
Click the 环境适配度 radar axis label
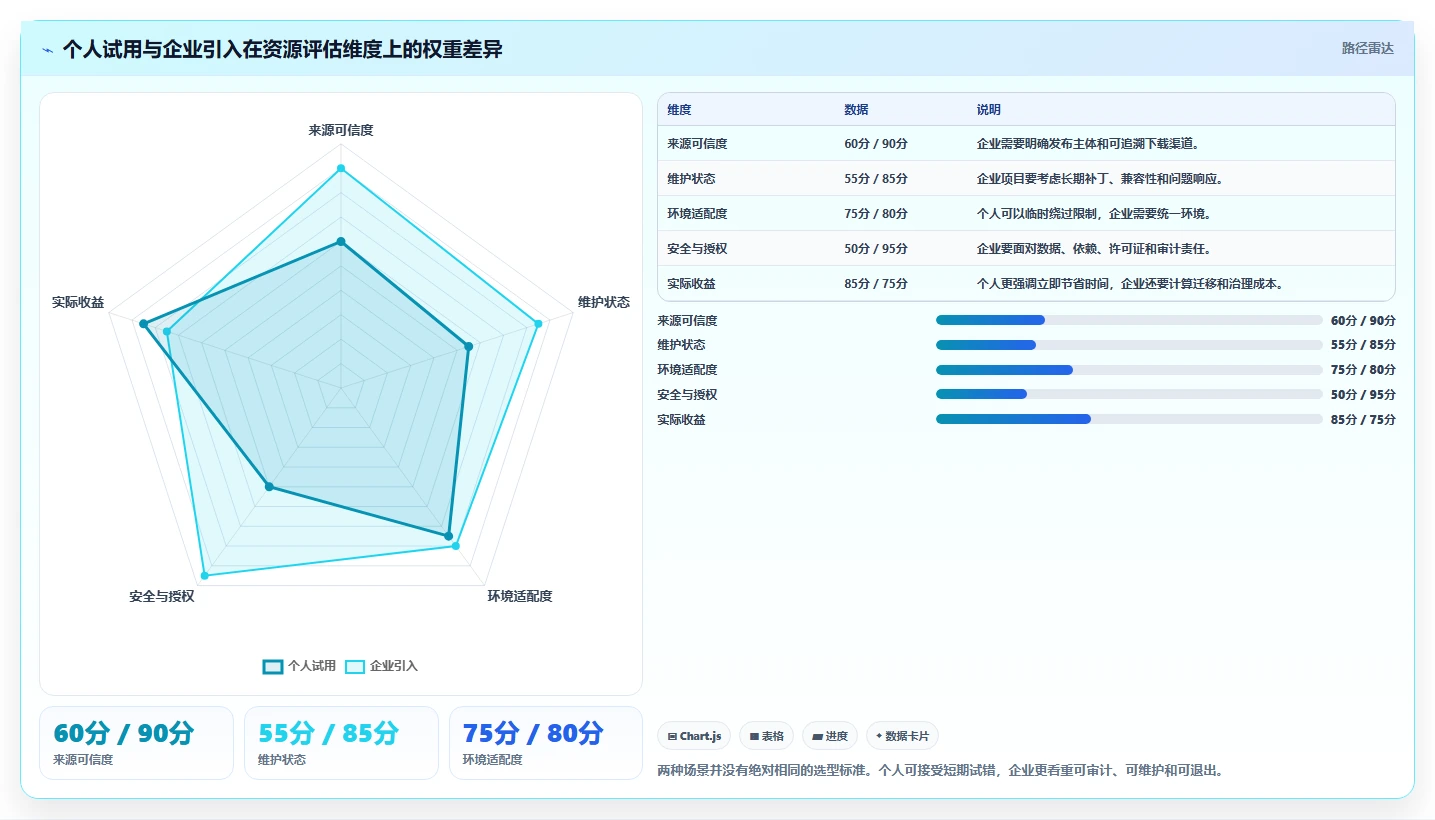tap(520, 596)
